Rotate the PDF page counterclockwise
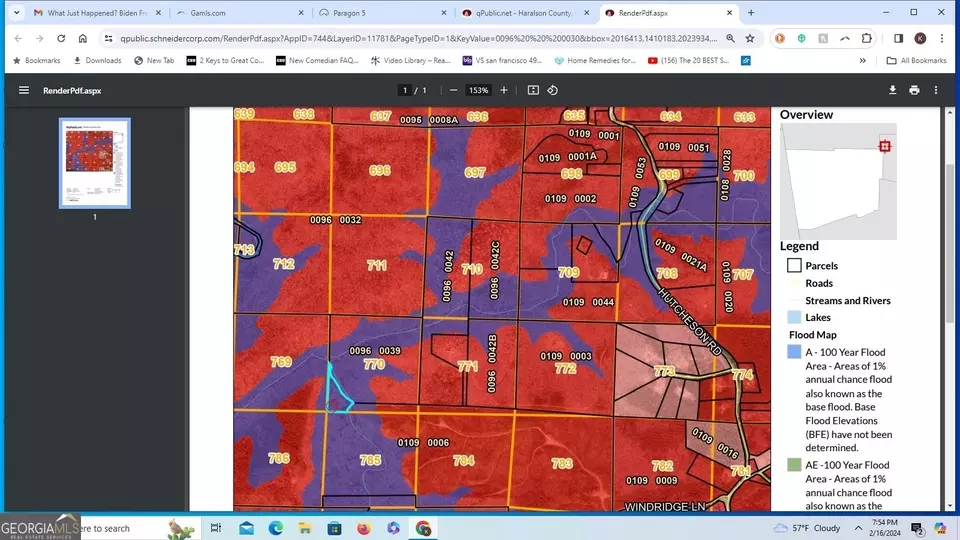Viewport: 960px width, 540px height. pyautogui.click(x=553, y=90)
